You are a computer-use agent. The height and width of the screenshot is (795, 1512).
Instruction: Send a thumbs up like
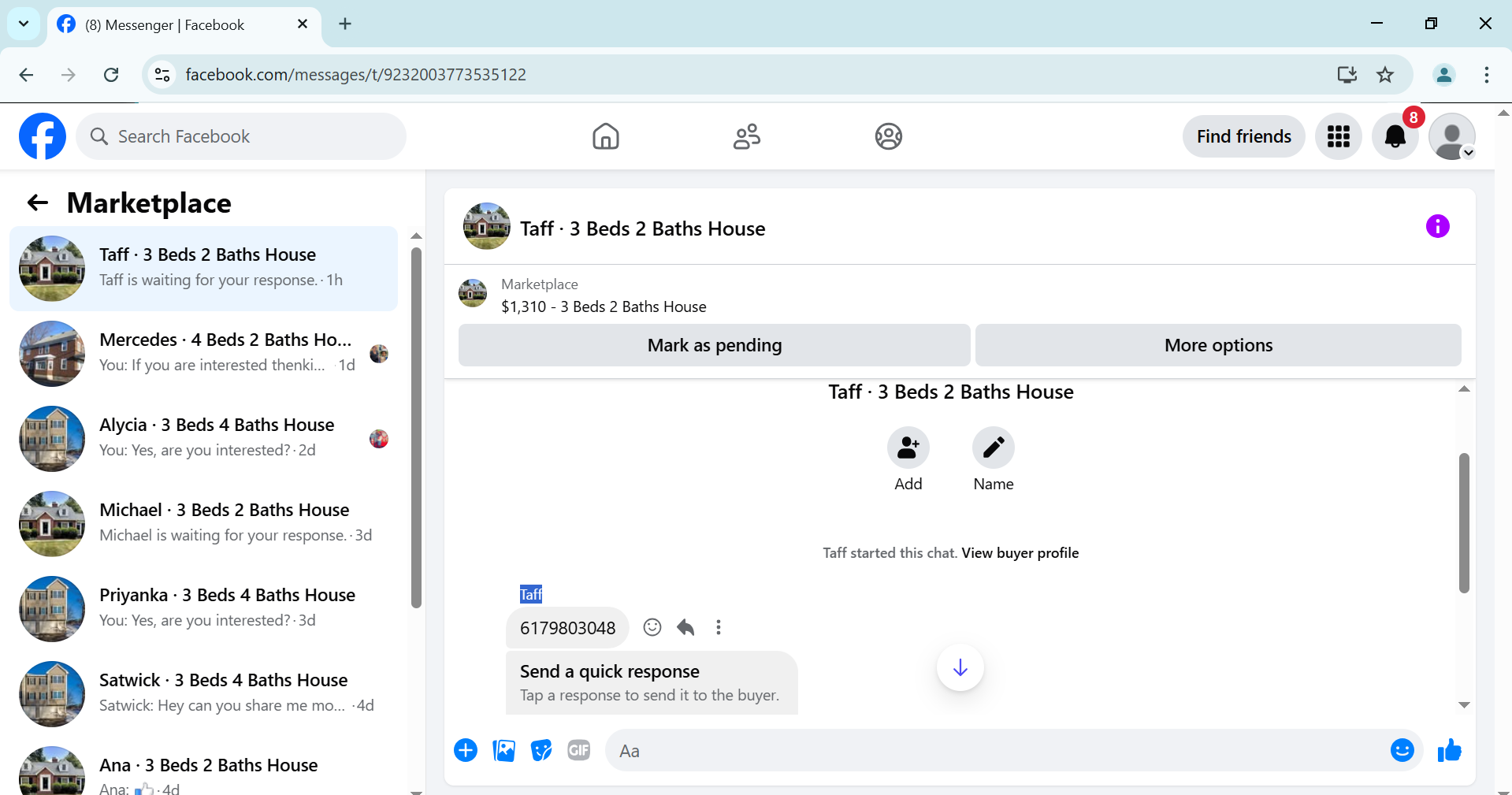tap(1449, 750)
